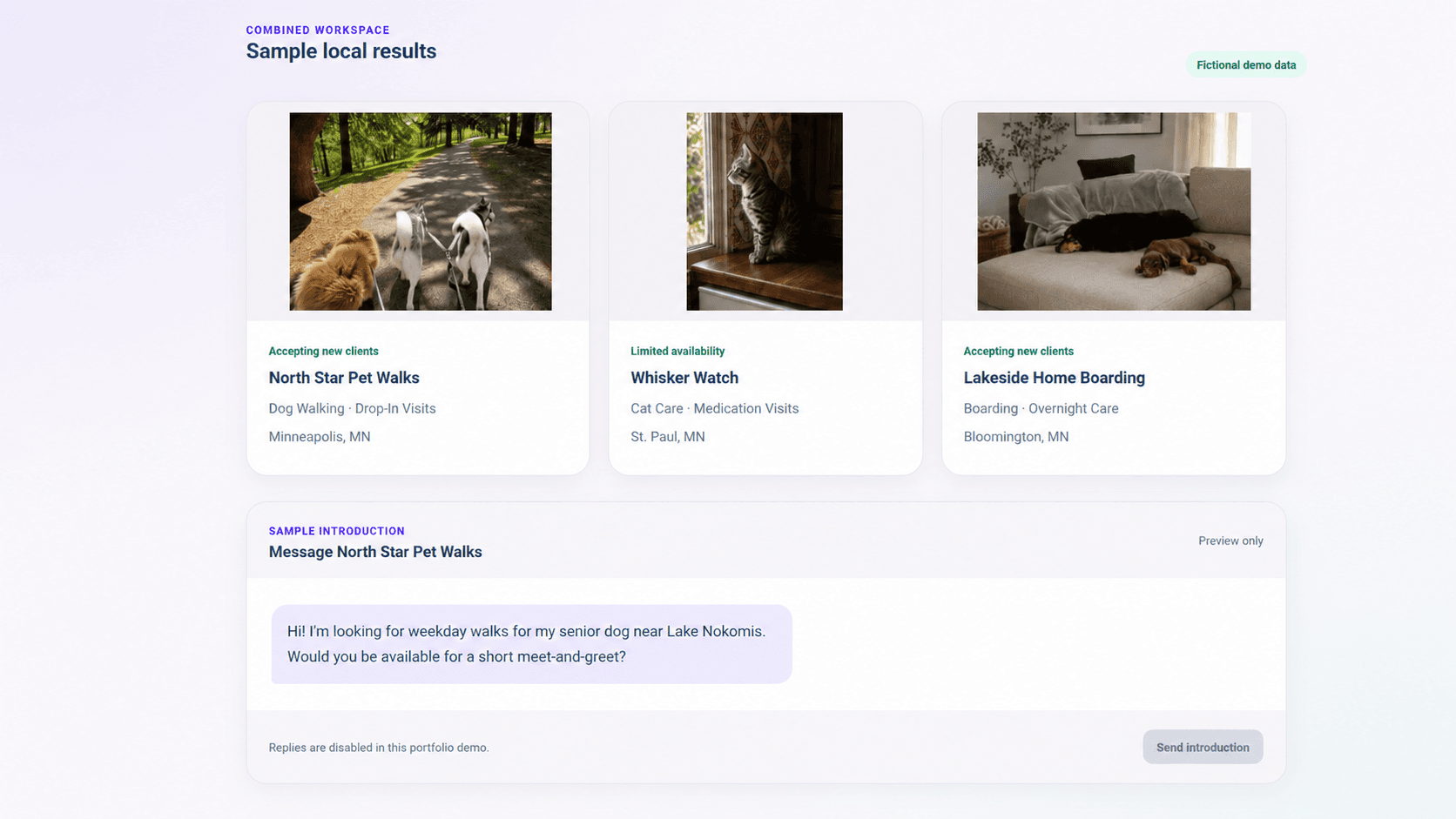This screenshot has width=1456, height=819.
Task: Click Cat Care · Medication Visits text
Action: tap(714, 408)
